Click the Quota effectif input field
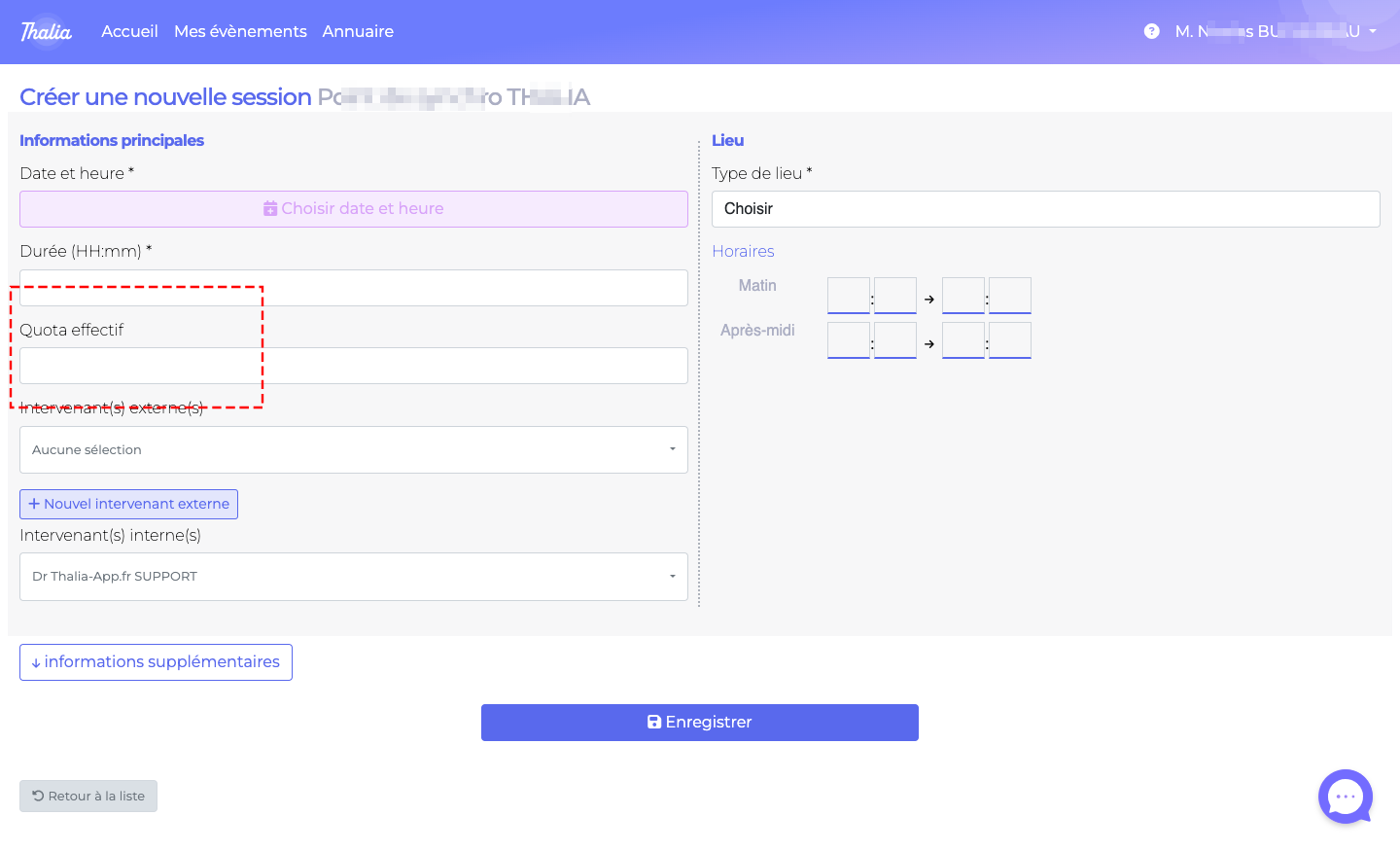 click(354, 366)
